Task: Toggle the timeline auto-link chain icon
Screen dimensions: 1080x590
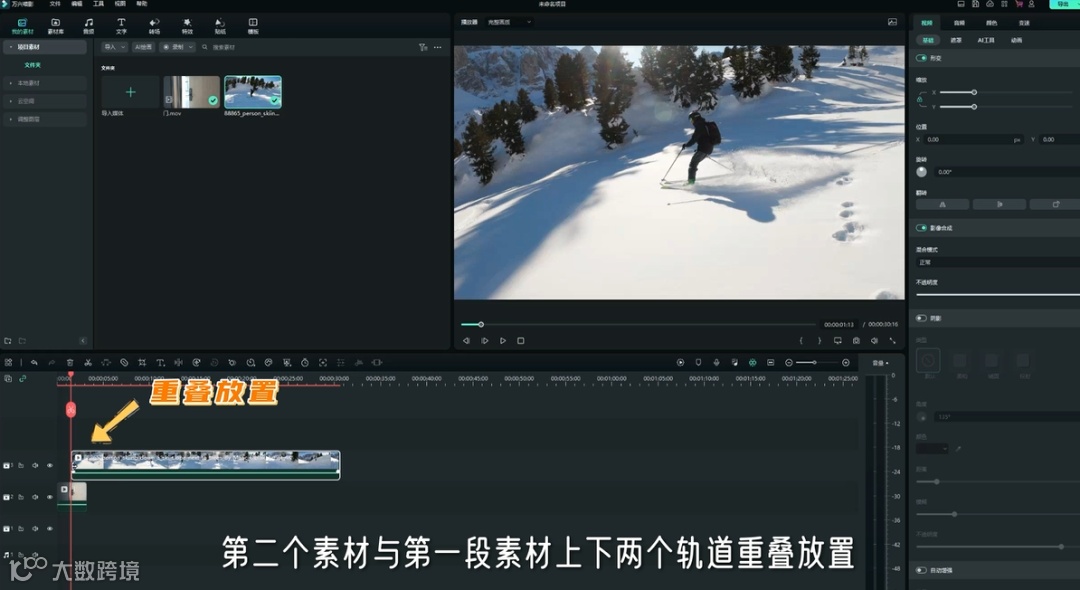Action: (23, 379)
